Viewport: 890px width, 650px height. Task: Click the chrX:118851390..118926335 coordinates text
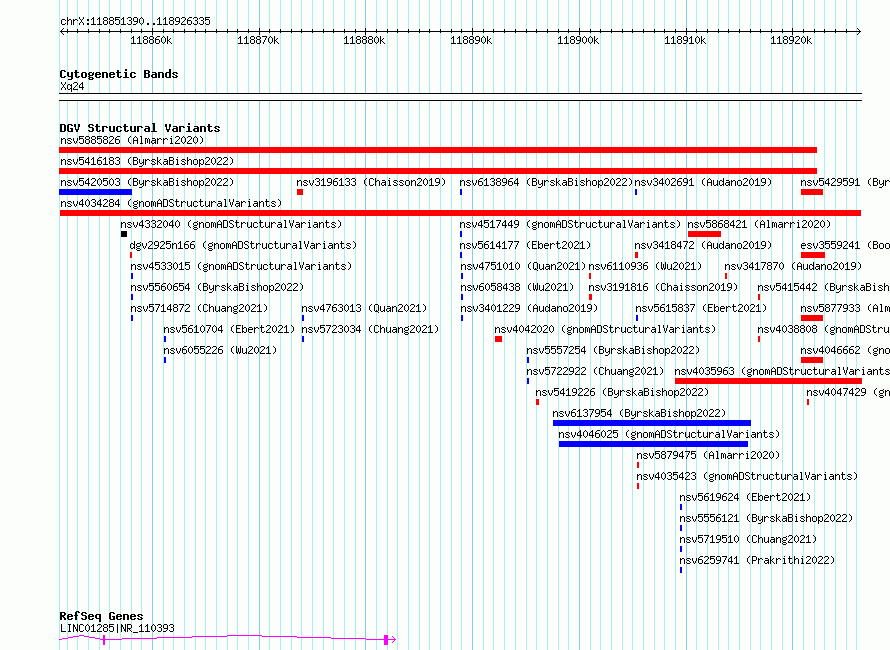135,21
